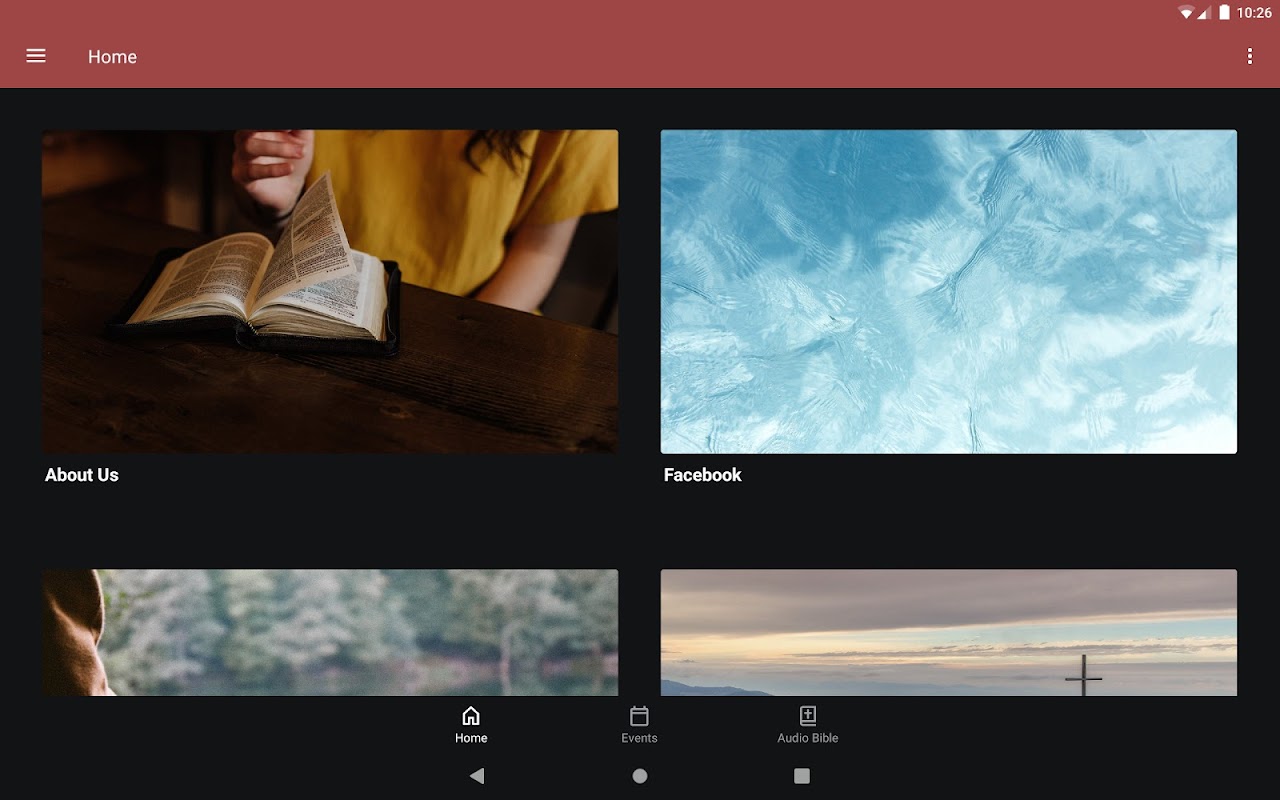Tap the Android home circle button
This screenshot has height=800, width=1280.
tap(640, 776)
